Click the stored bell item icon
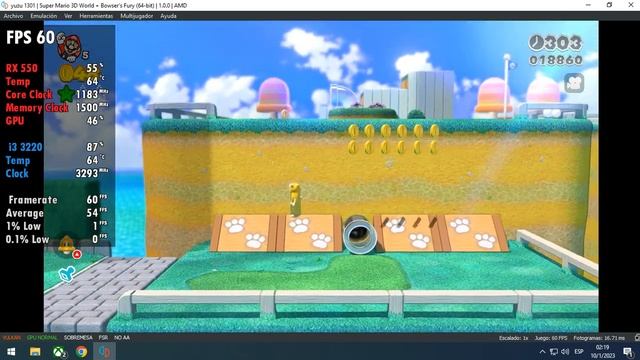The width and height of the screenshot is (640, 360). point(67,244)
